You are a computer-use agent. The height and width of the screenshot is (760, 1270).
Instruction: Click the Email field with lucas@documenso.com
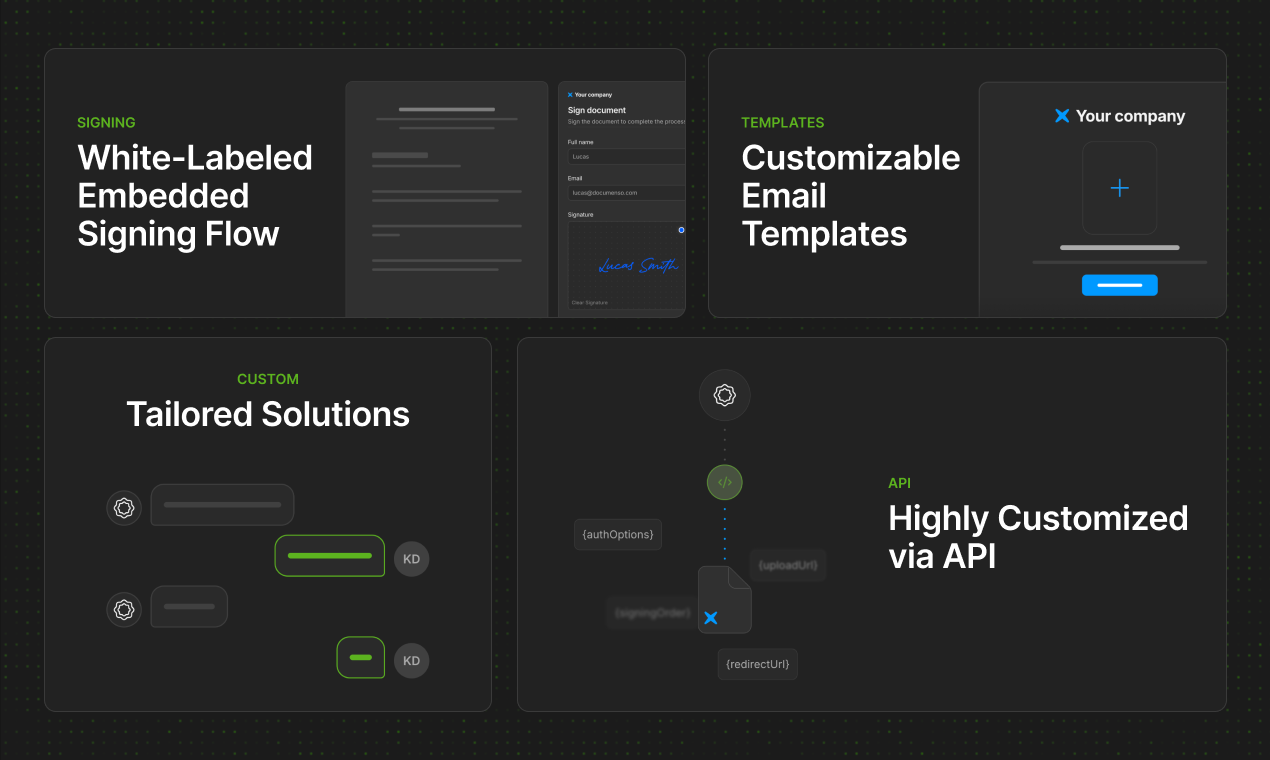[626, 192]
